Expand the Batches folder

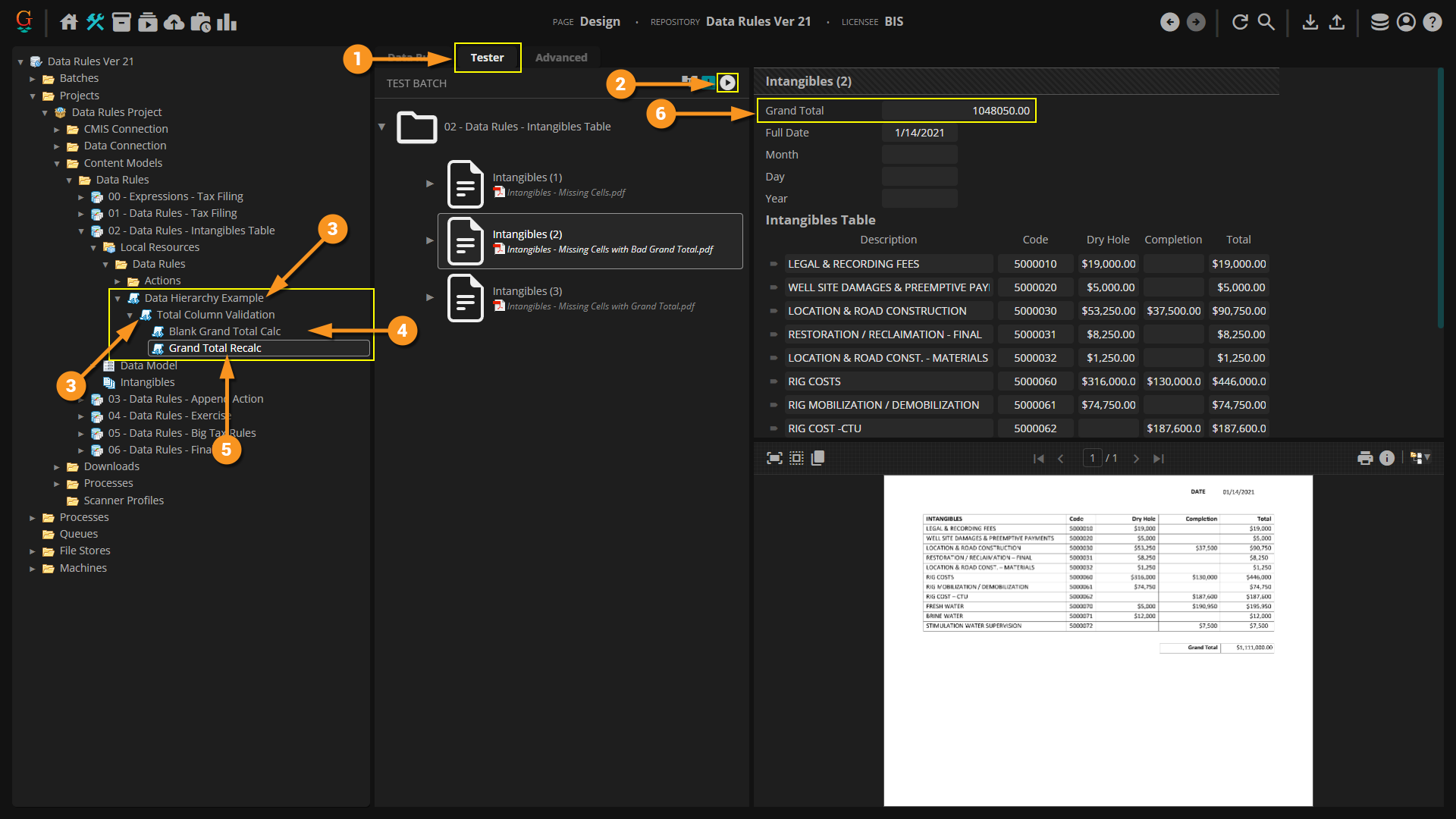pos(33,79)
